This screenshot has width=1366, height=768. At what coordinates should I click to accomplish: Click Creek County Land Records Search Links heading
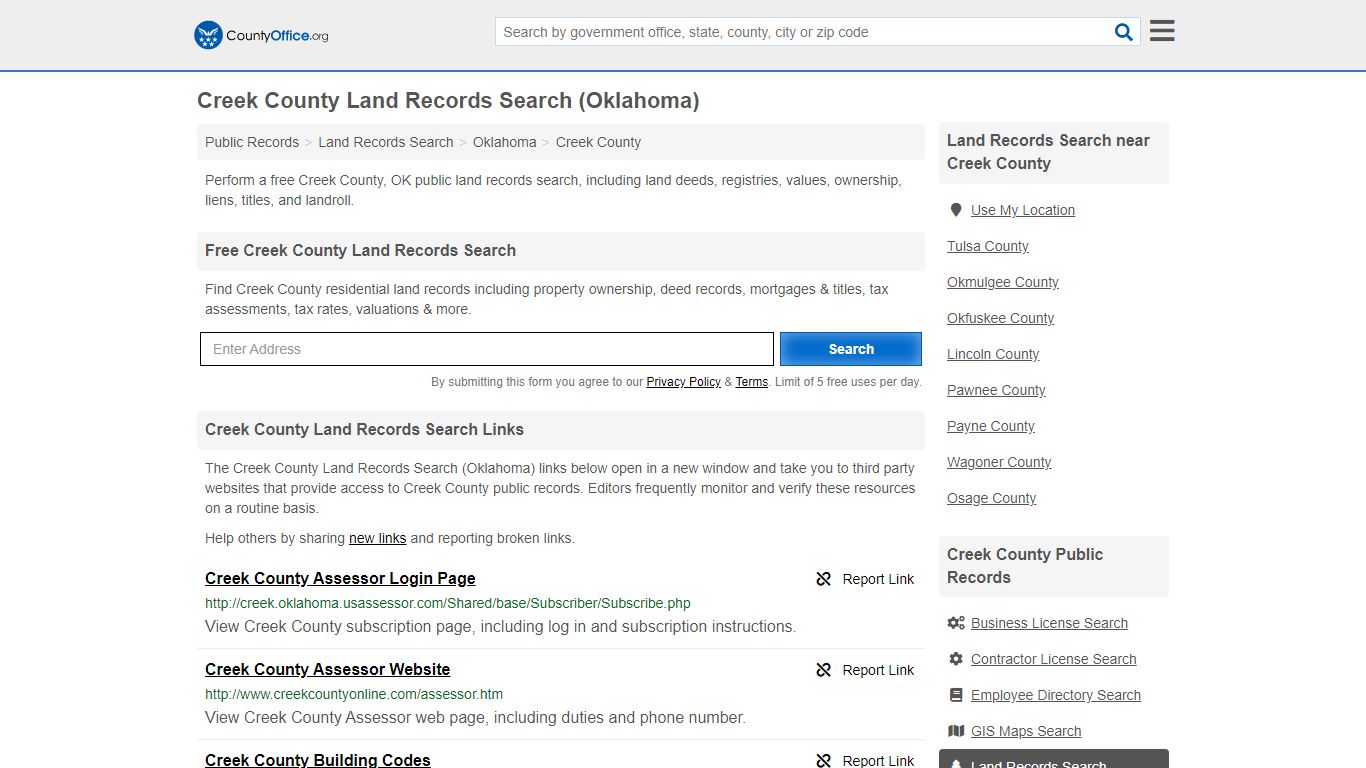point(364,429)
